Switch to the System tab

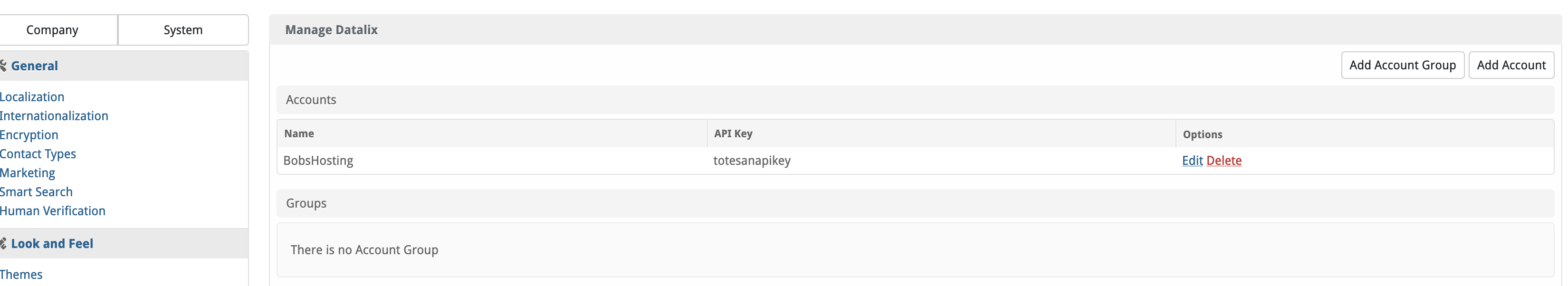point(182,30)
